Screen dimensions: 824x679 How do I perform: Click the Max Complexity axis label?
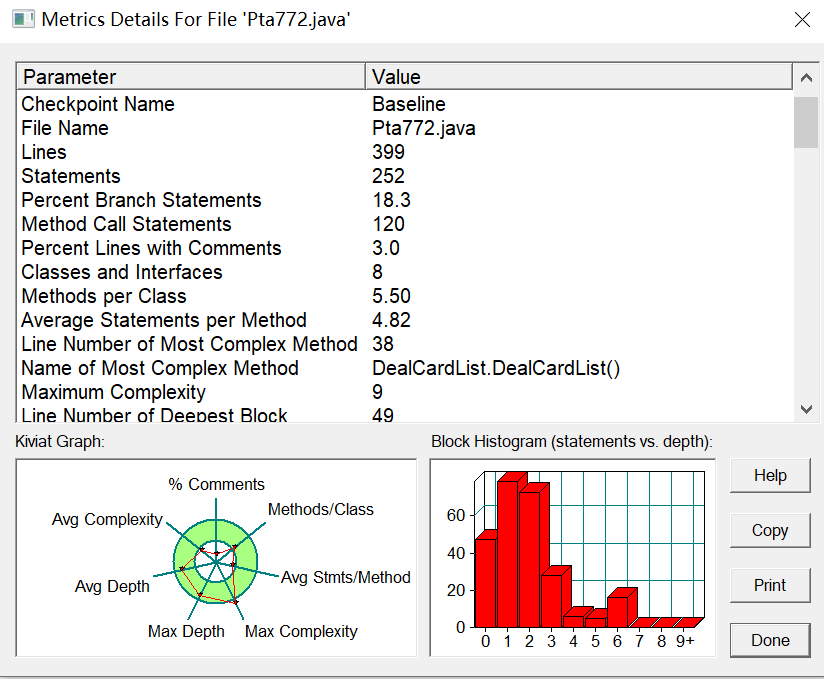tap(301, 631)
